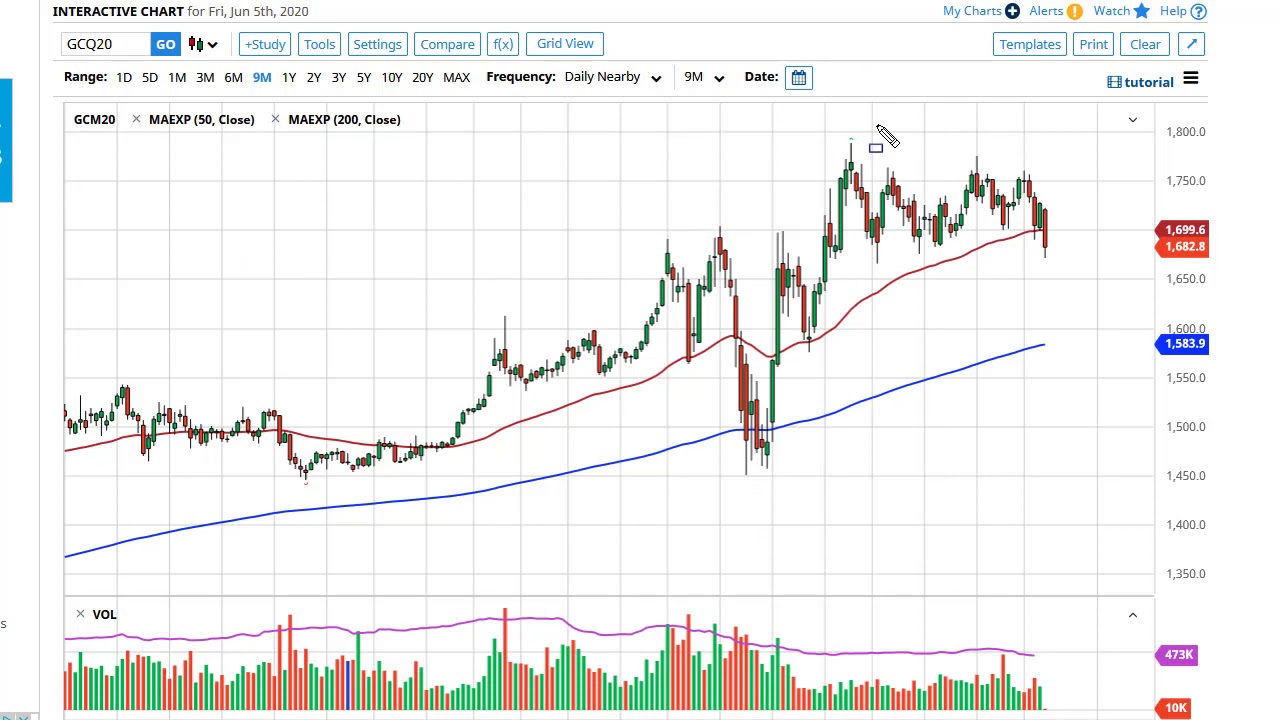Click the Alerts exclamation icon

[x=1074, y=11]
